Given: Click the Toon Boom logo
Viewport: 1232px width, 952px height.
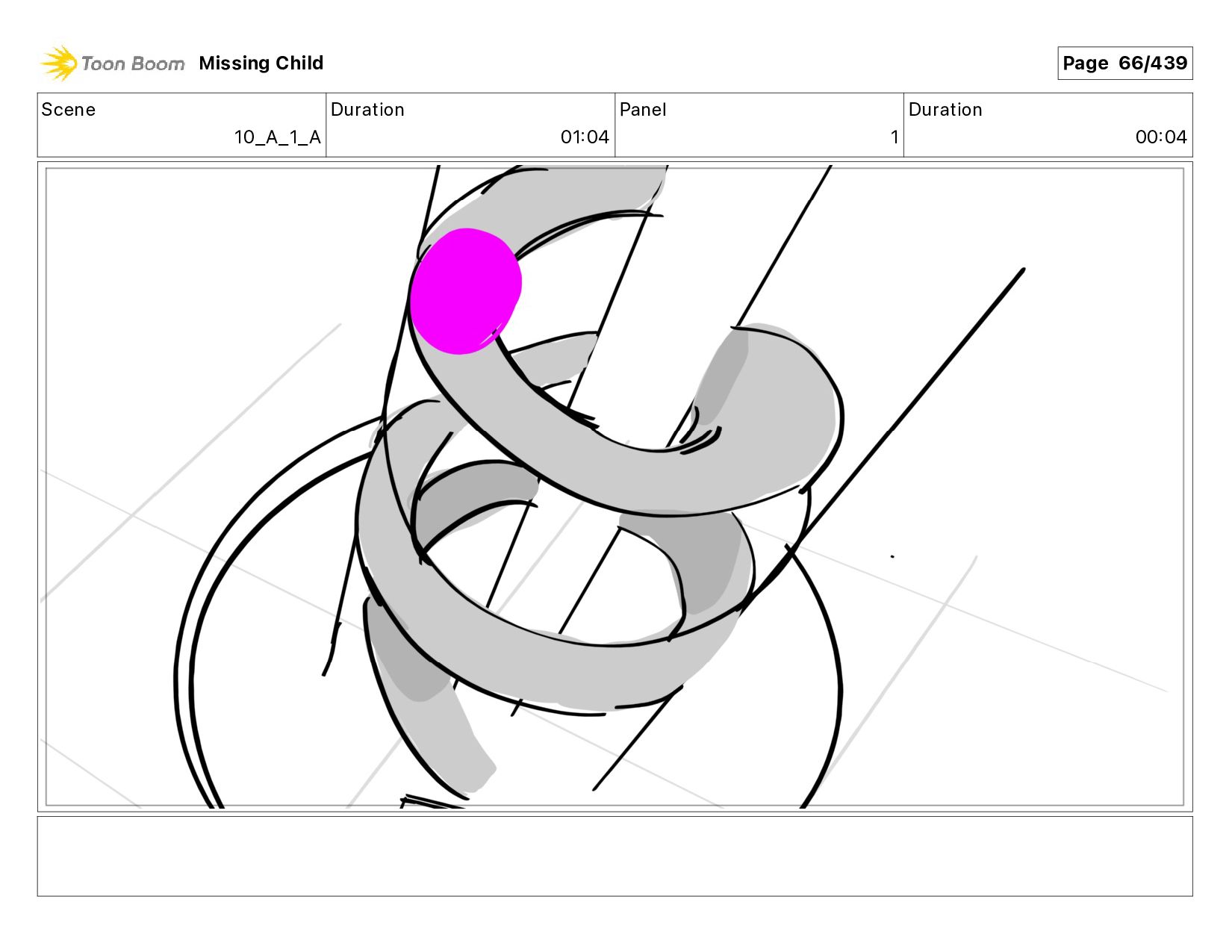Looking at the screenshot, I should [x=112, y=63].
